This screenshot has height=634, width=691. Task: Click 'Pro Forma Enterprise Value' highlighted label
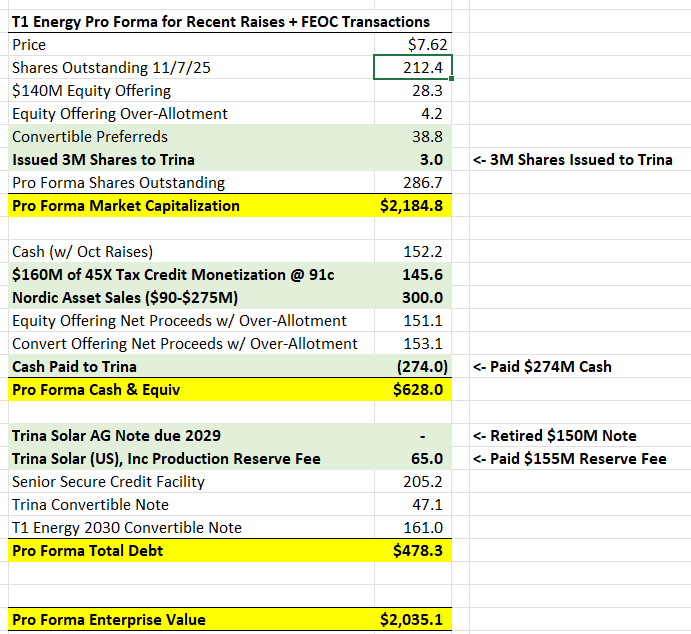108,620
